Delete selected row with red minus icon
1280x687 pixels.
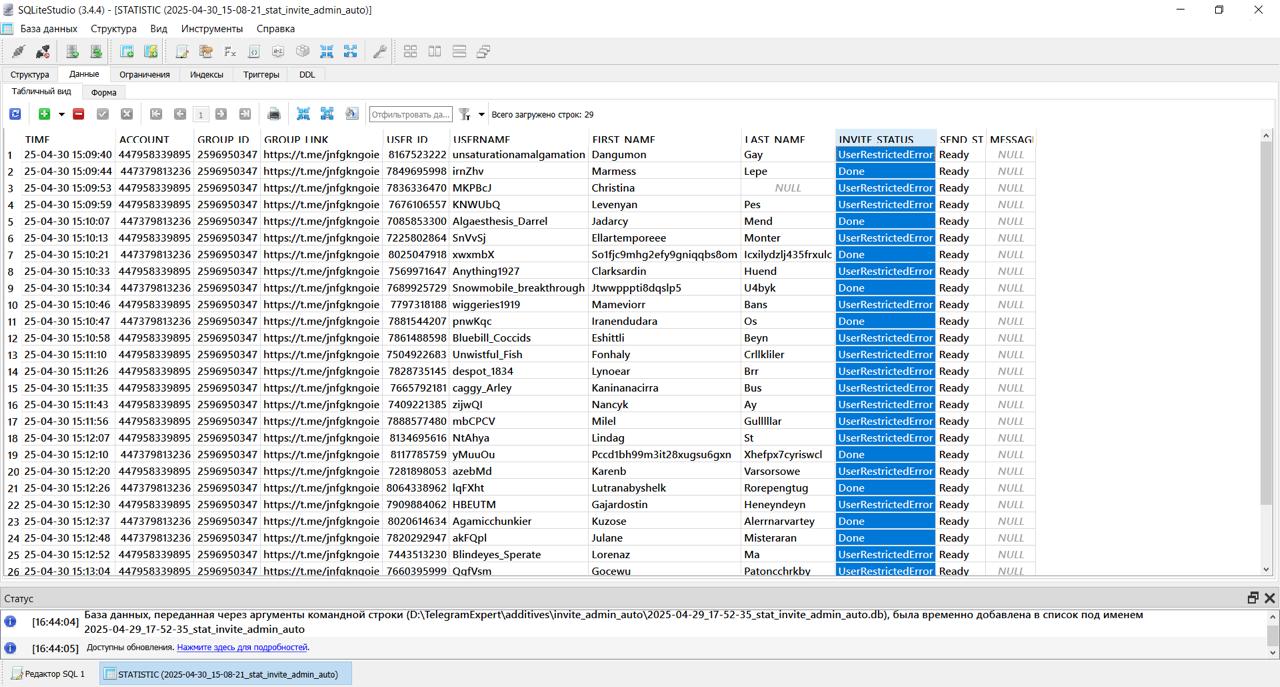[79, 114]
